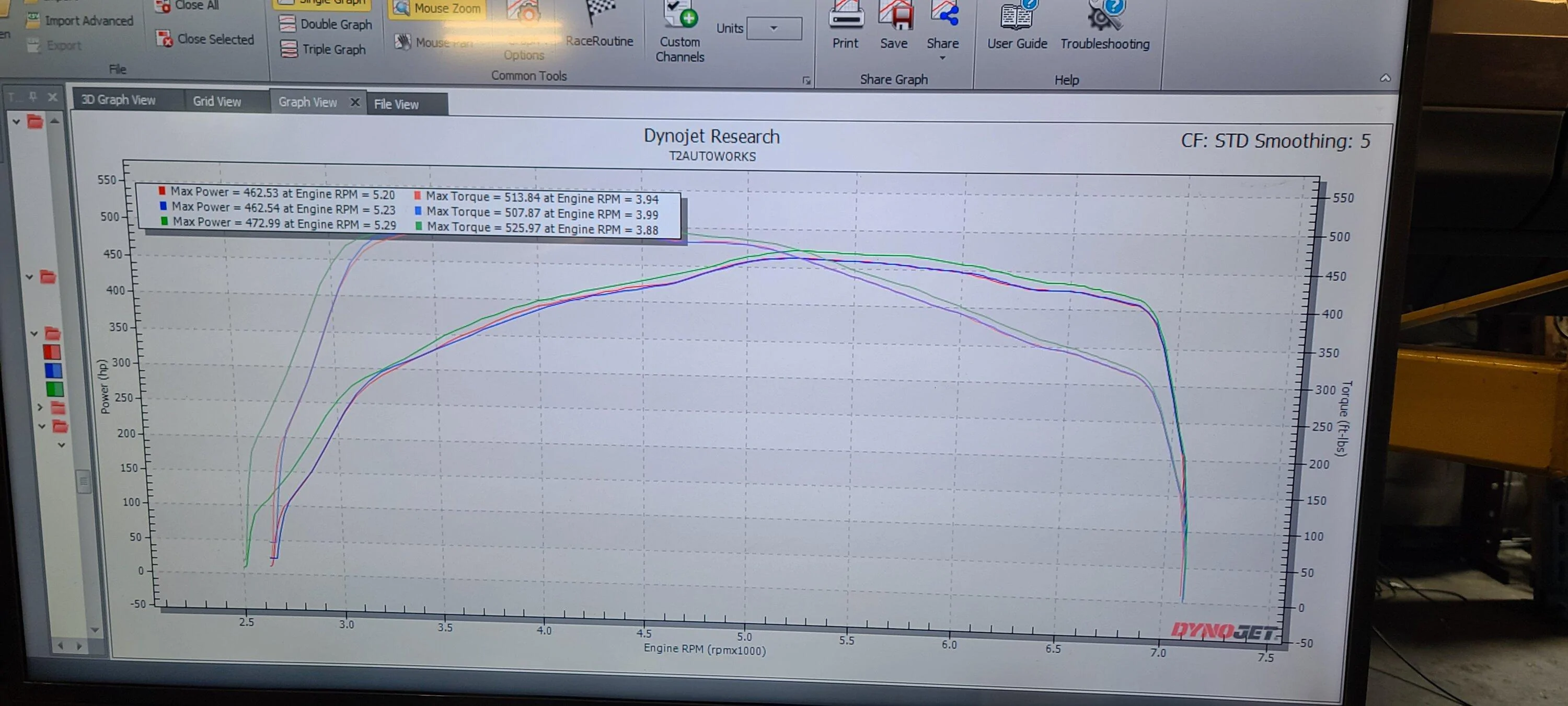This screenshot has width=1568, height=706.
Task: Click the Close Selected label
Action: (215, 39)
